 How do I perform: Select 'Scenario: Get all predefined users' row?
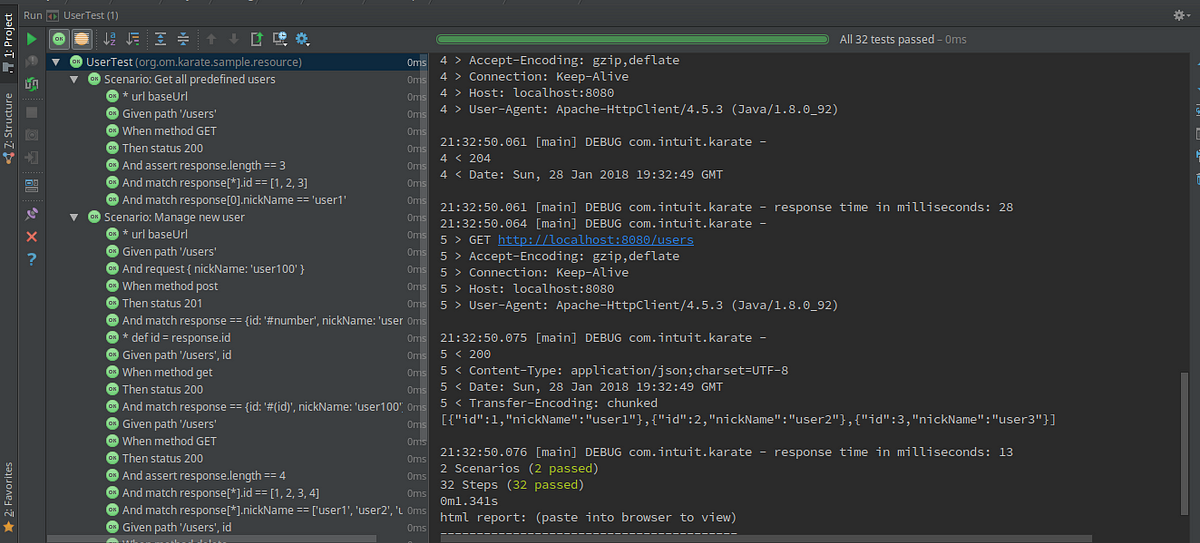click(x=239, y=79)
